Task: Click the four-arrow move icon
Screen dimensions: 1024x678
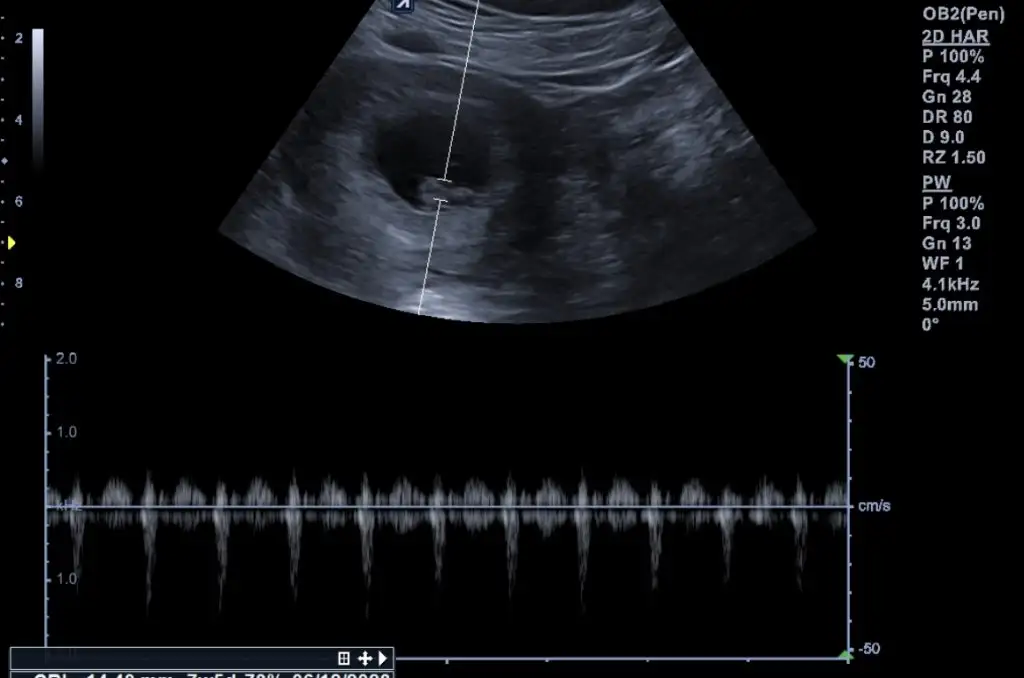Action: [x=365, y=658]
